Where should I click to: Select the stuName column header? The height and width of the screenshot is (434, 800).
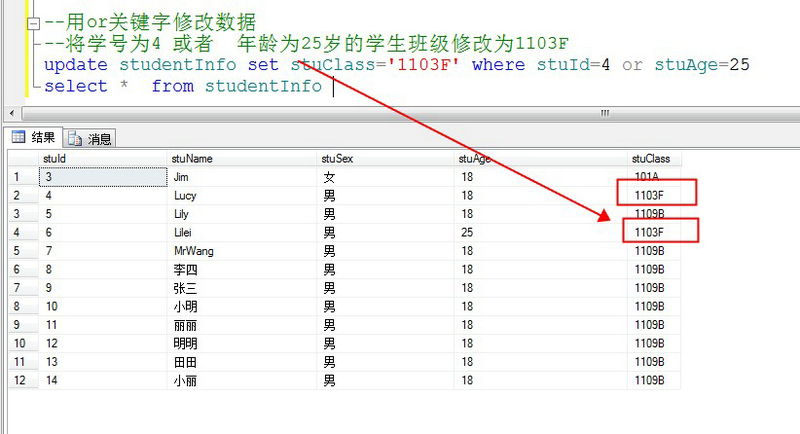(x=242, y=159)
